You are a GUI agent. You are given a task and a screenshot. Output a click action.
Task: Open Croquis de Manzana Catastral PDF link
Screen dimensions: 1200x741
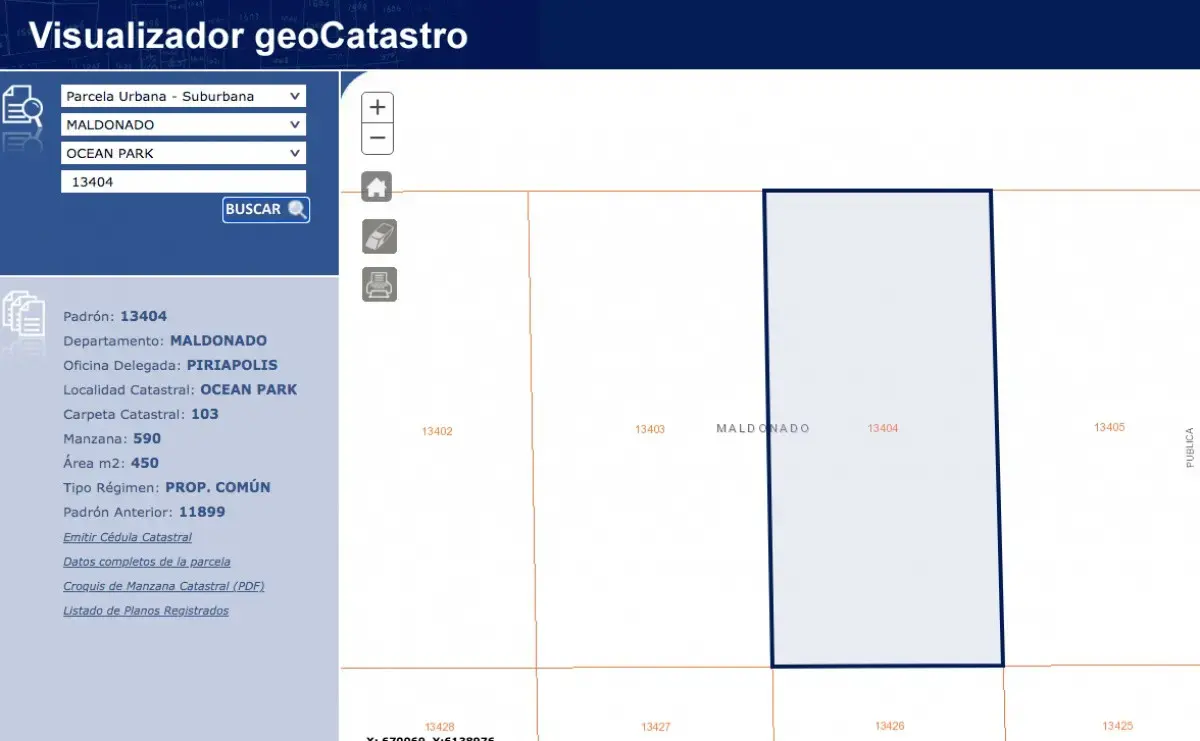pos(164,586)
